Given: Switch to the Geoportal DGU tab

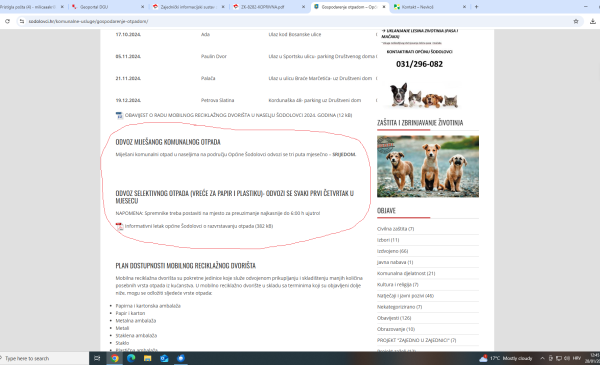Looking at the screenshot, I should point(108,7).
